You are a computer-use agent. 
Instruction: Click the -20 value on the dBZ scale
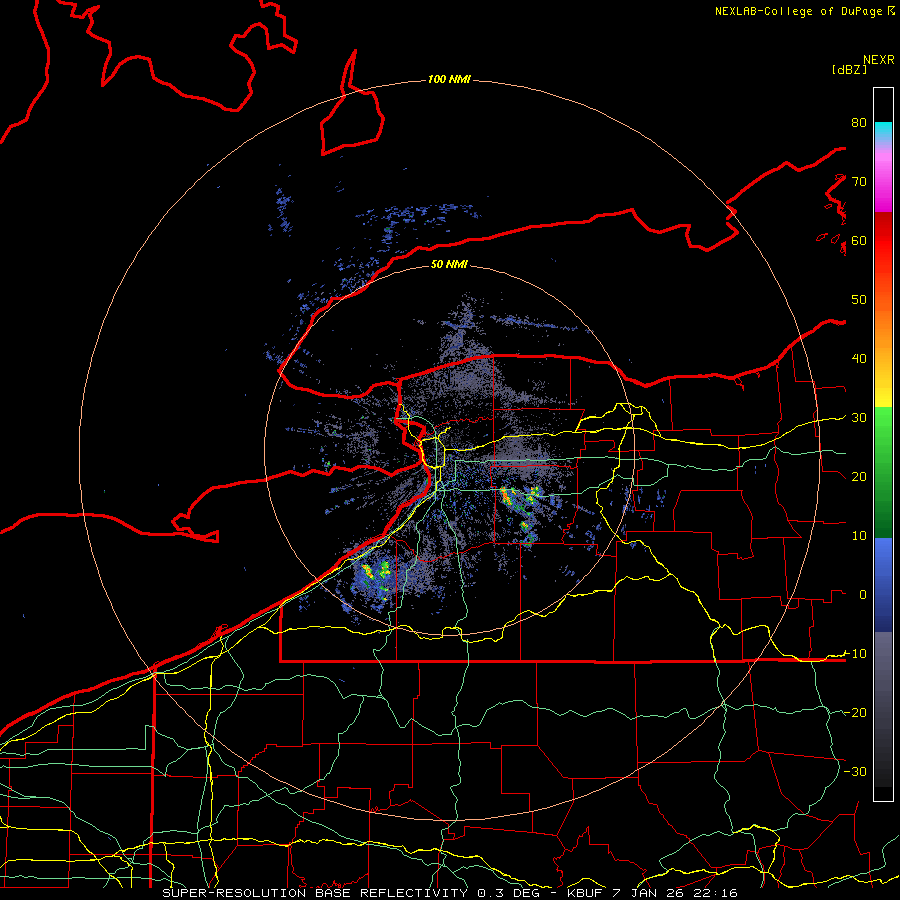tap(855, 713)
